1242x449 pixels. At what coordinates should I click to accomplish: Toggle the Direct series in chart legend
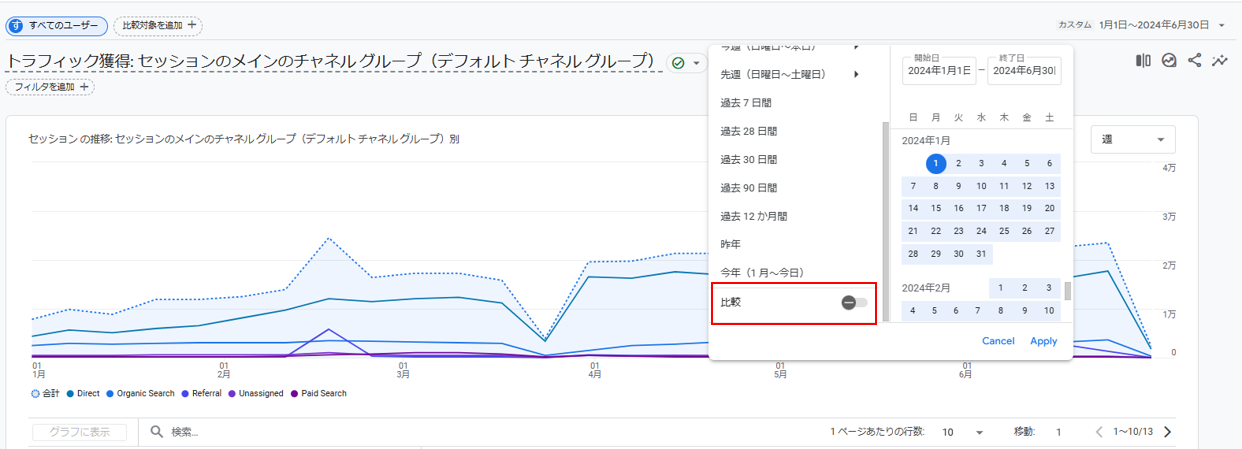coord(84,394)
